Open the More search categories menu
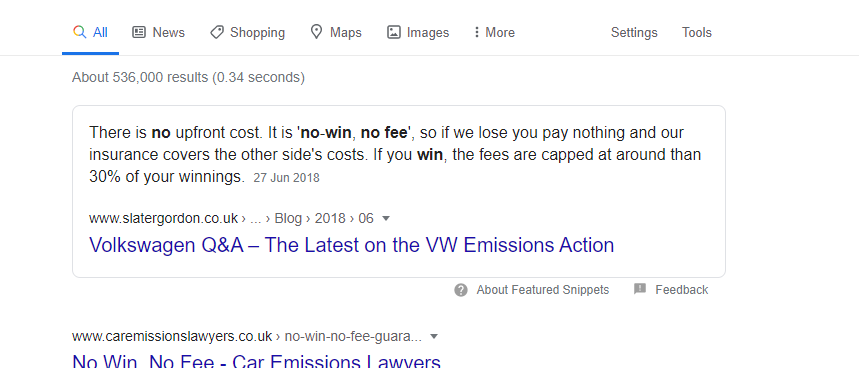Screen dimensions: 859x368 click(x=494, y=32)
